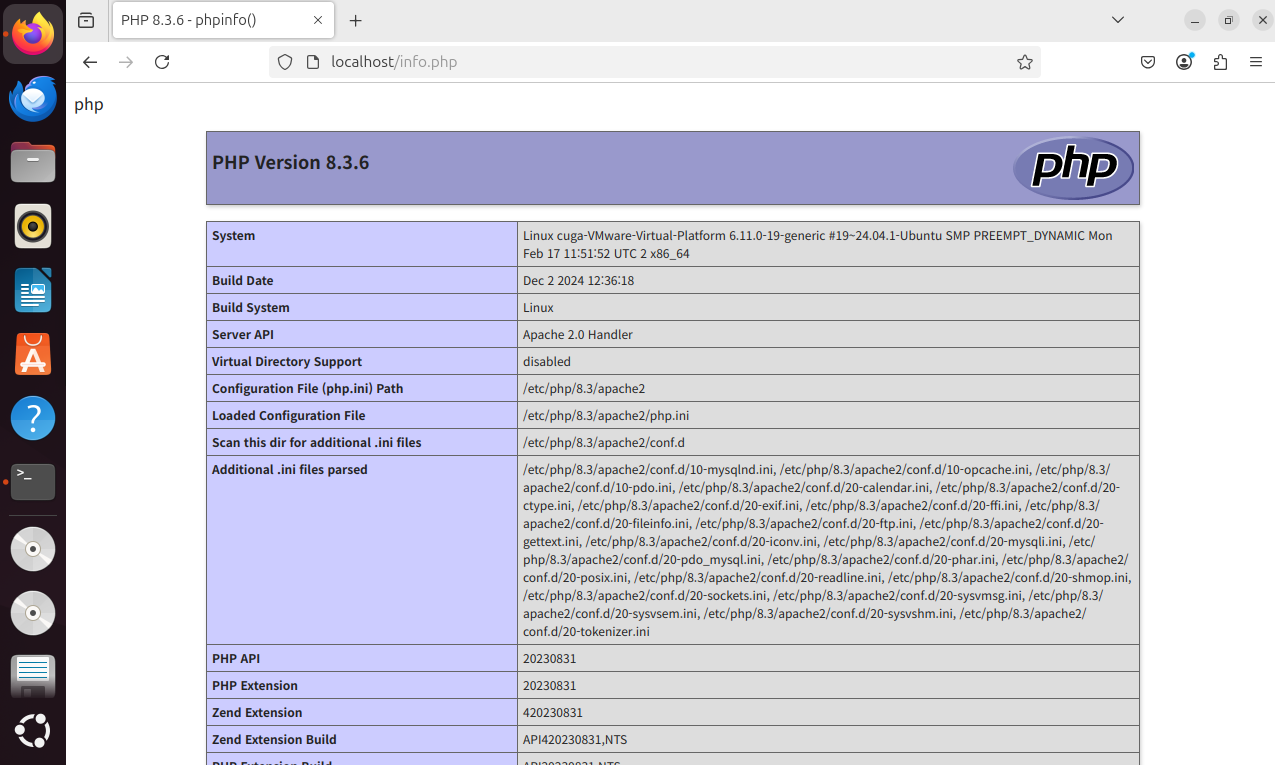Click the '/etc/php/8.3/apache2/php.ini' value
The height and width of the screenshot is (765, 1275).
(606, 416)
